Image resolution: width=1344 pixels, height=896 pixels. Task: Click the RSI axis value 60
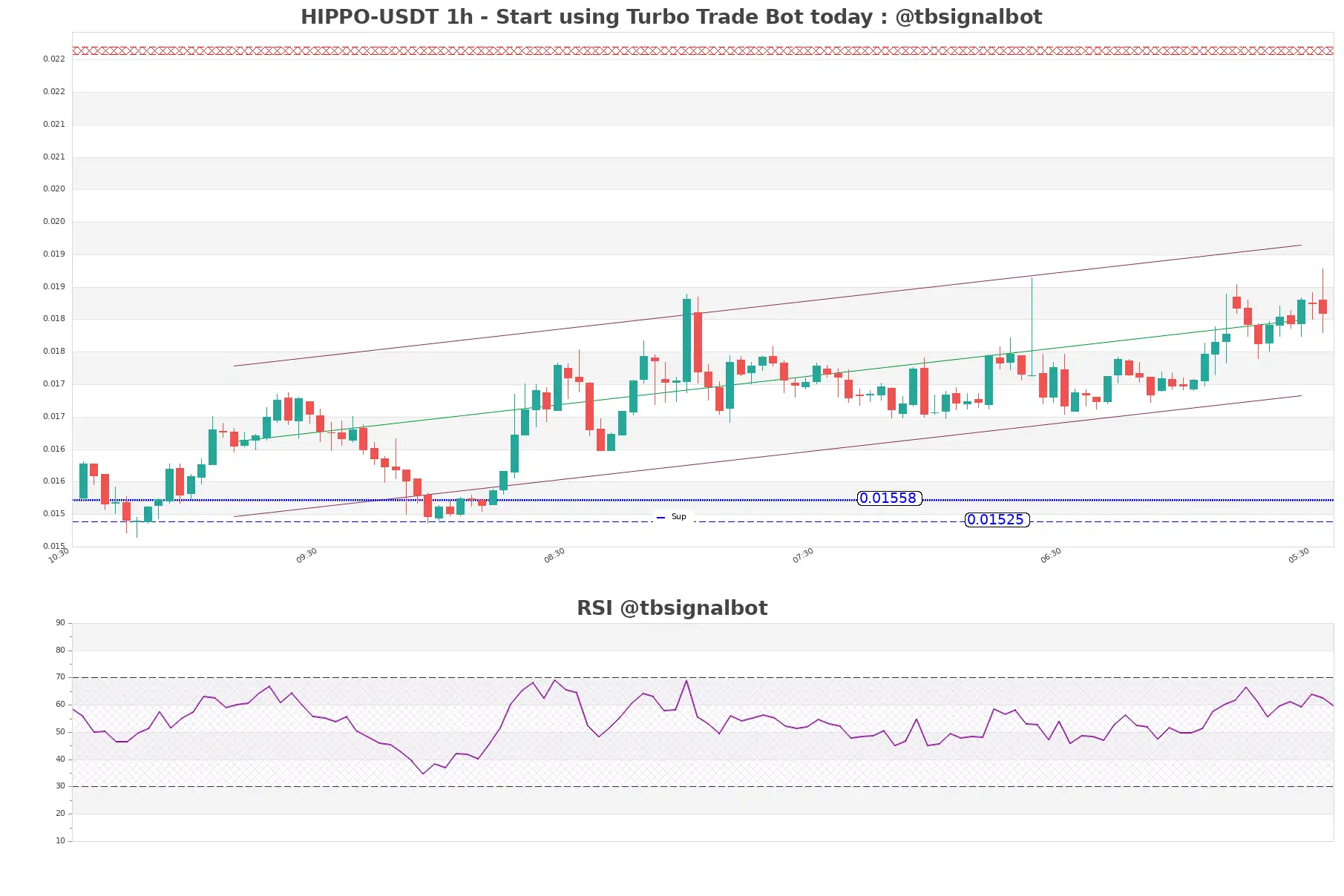(x=60, y=705)
